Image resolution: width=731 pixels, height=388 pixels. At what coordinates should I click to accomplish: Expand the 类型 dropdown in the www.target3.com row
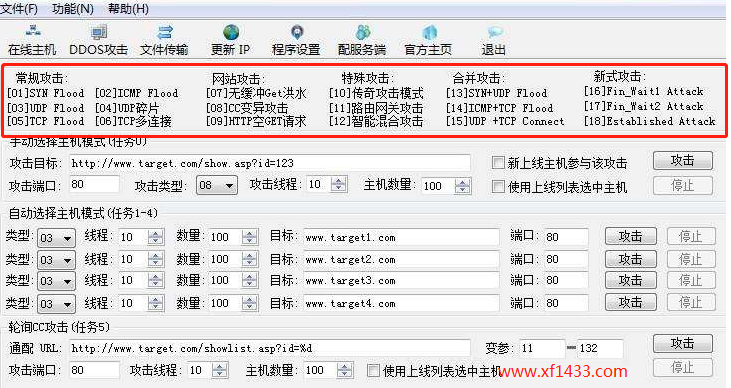coord(56,281)
